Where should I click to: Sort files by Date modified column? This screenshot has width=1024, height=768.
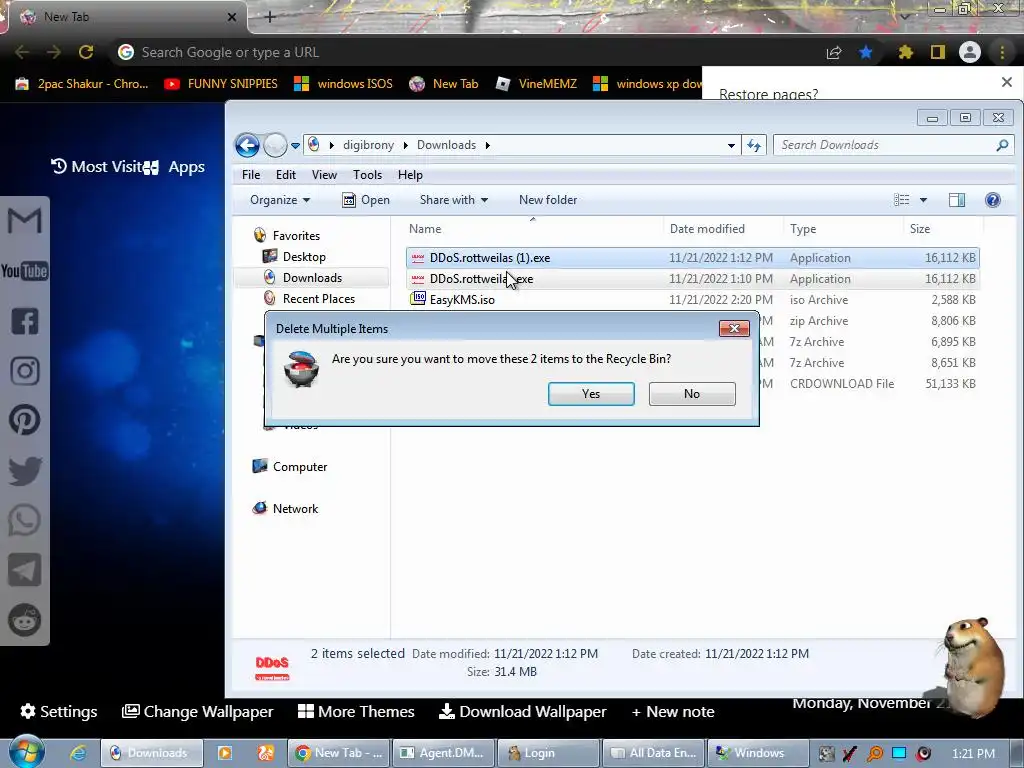tap(724, 229)
